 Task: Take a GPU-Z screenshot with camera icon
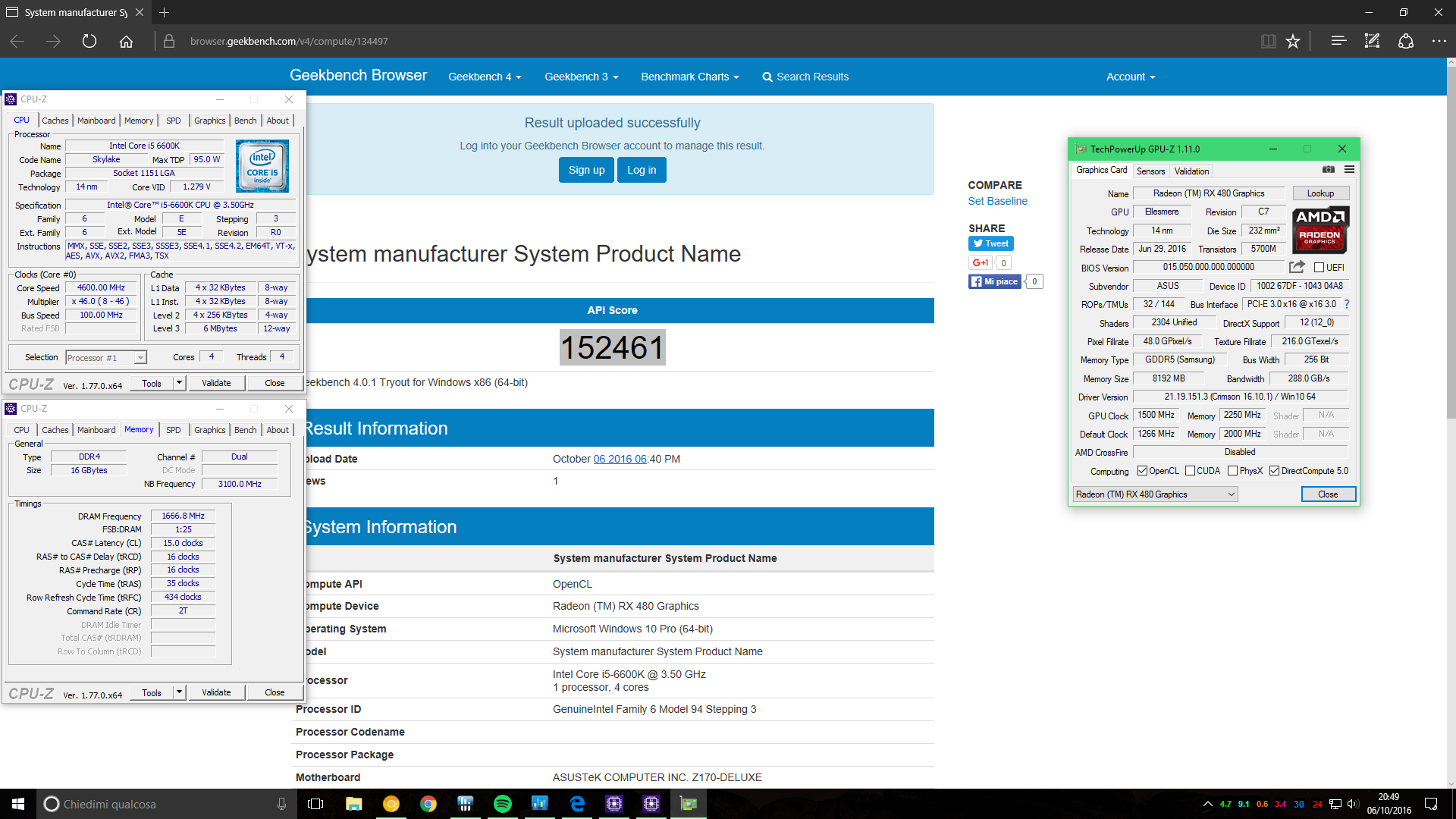pyautogui.click(x=1329, y=170)
